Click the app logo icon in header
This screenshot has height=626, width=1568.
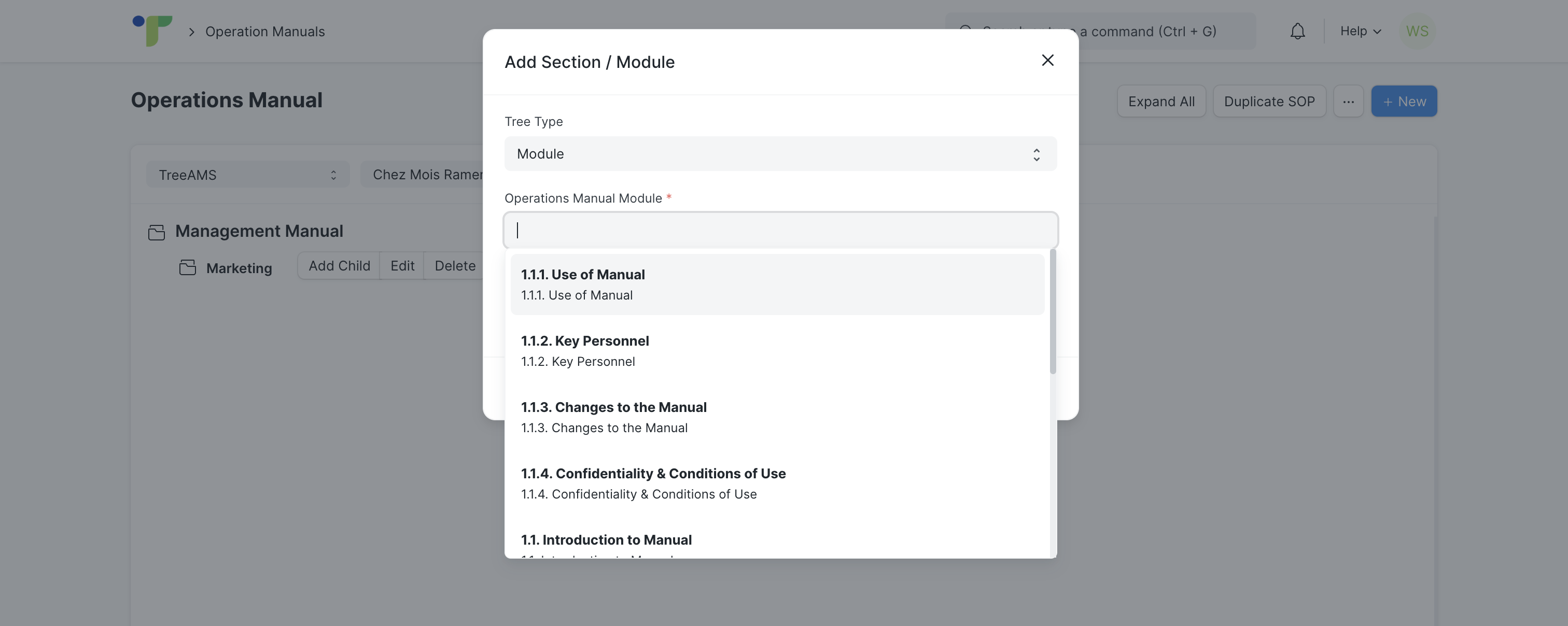click(x=152, y=31)
